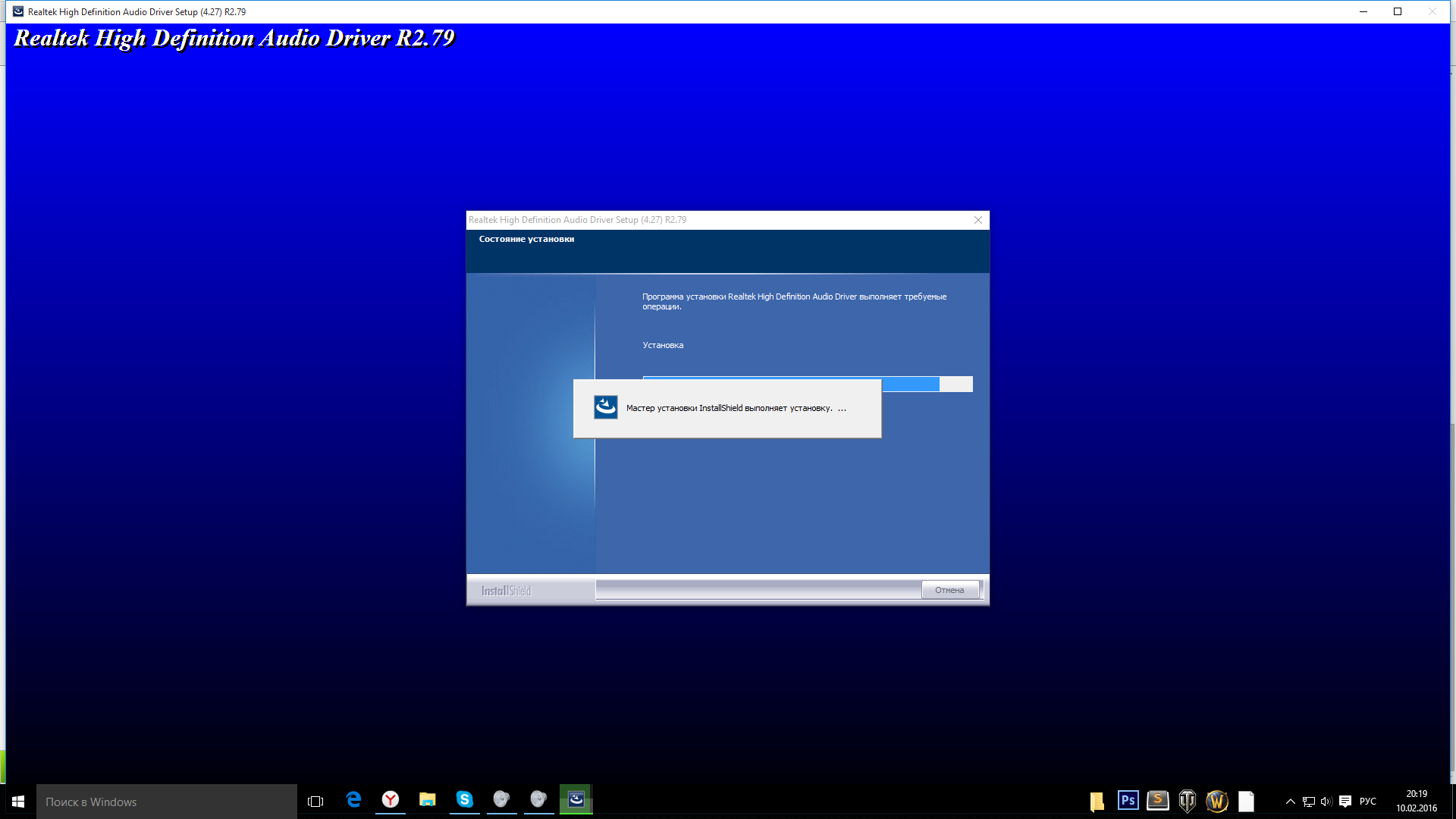Click the Поиск в Windows search box

click(167, 802)
